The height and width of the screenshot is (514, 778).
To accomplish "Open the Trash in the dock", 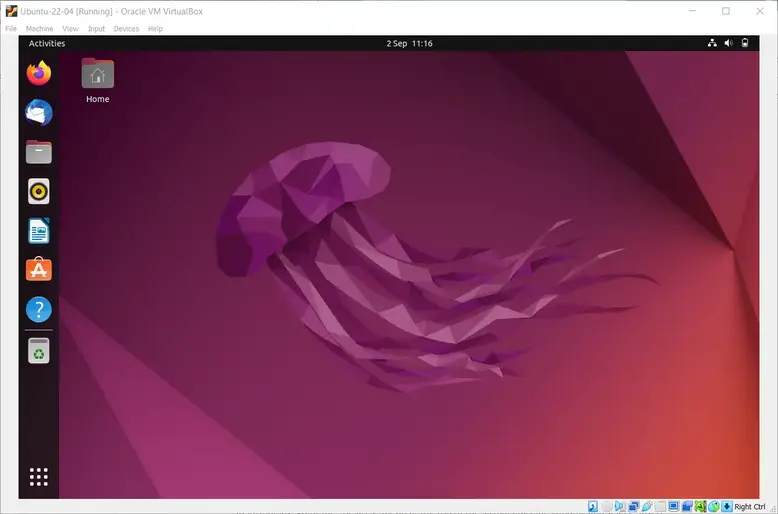I will click(x=39, y=351).
